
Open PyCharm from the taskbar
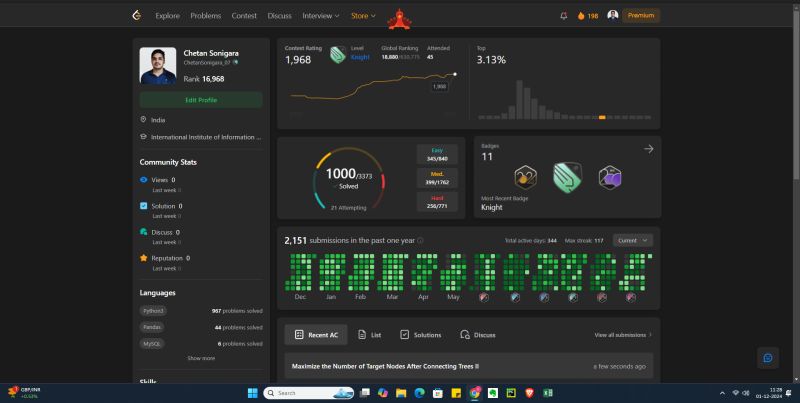click(x=511, y=393)
